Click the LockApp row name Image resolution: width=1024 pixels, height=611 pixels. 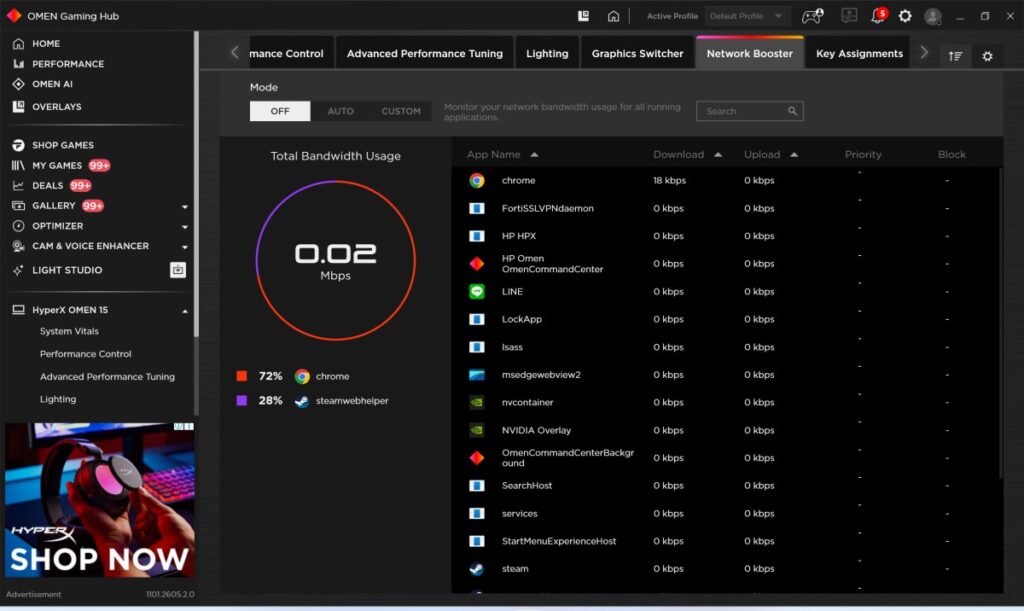click(522, 319)
